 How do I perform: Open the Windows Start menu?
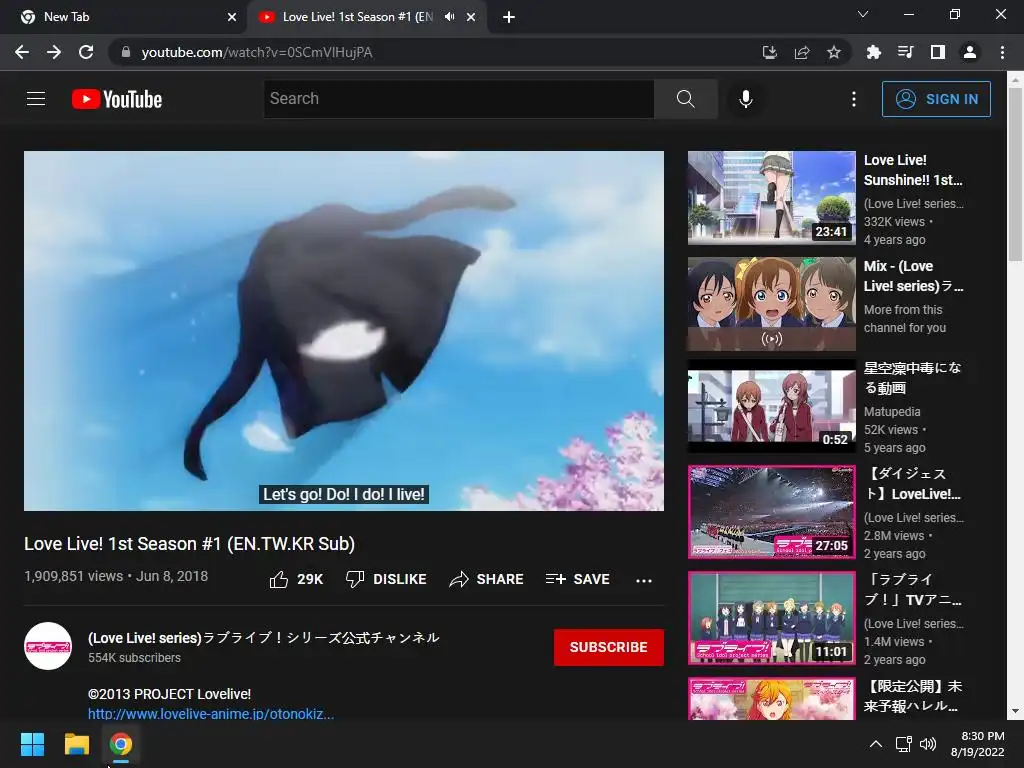(32, 744)
